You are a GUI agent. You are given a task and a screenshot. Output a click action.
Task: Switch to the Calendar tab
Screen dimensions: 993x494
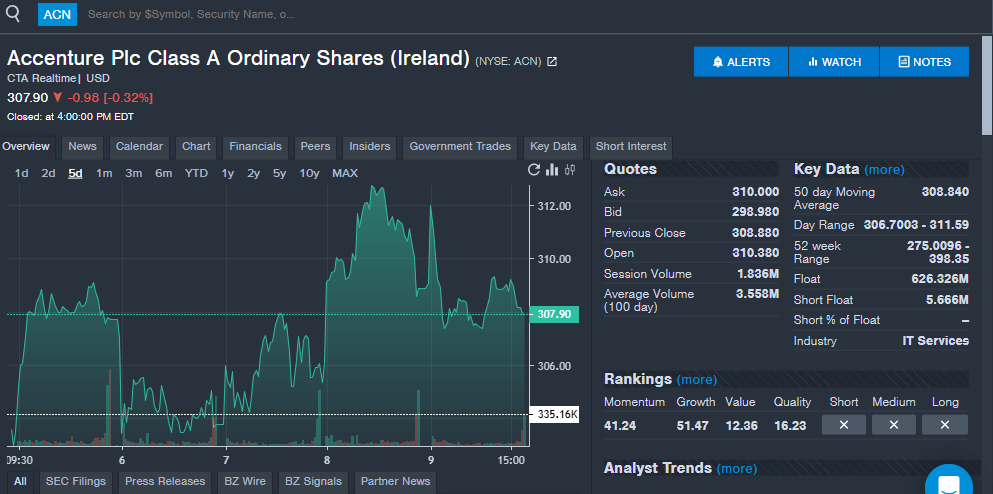pos(139,146)
